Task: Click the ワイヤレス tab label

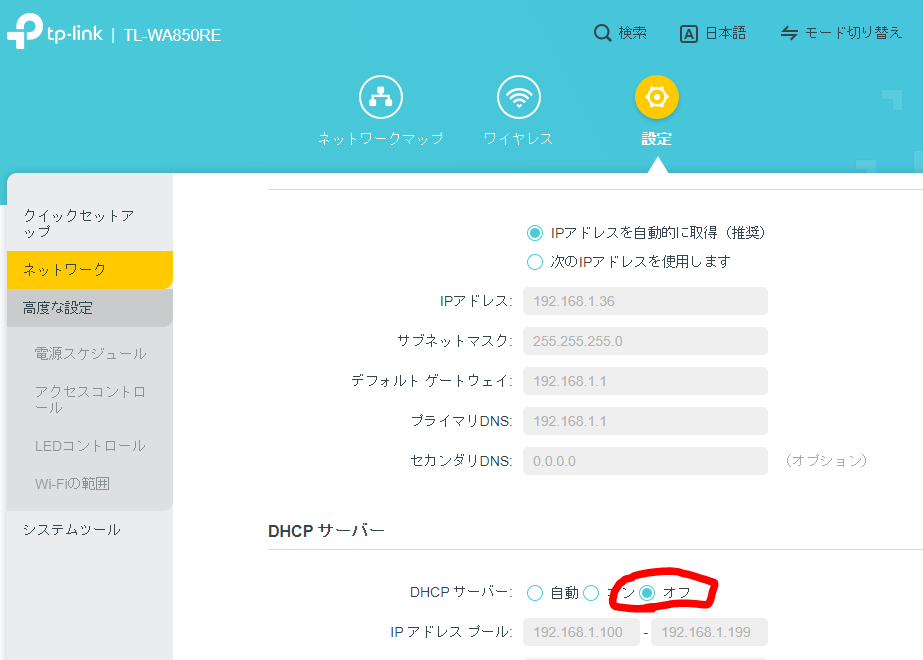Action: point(519,139)
